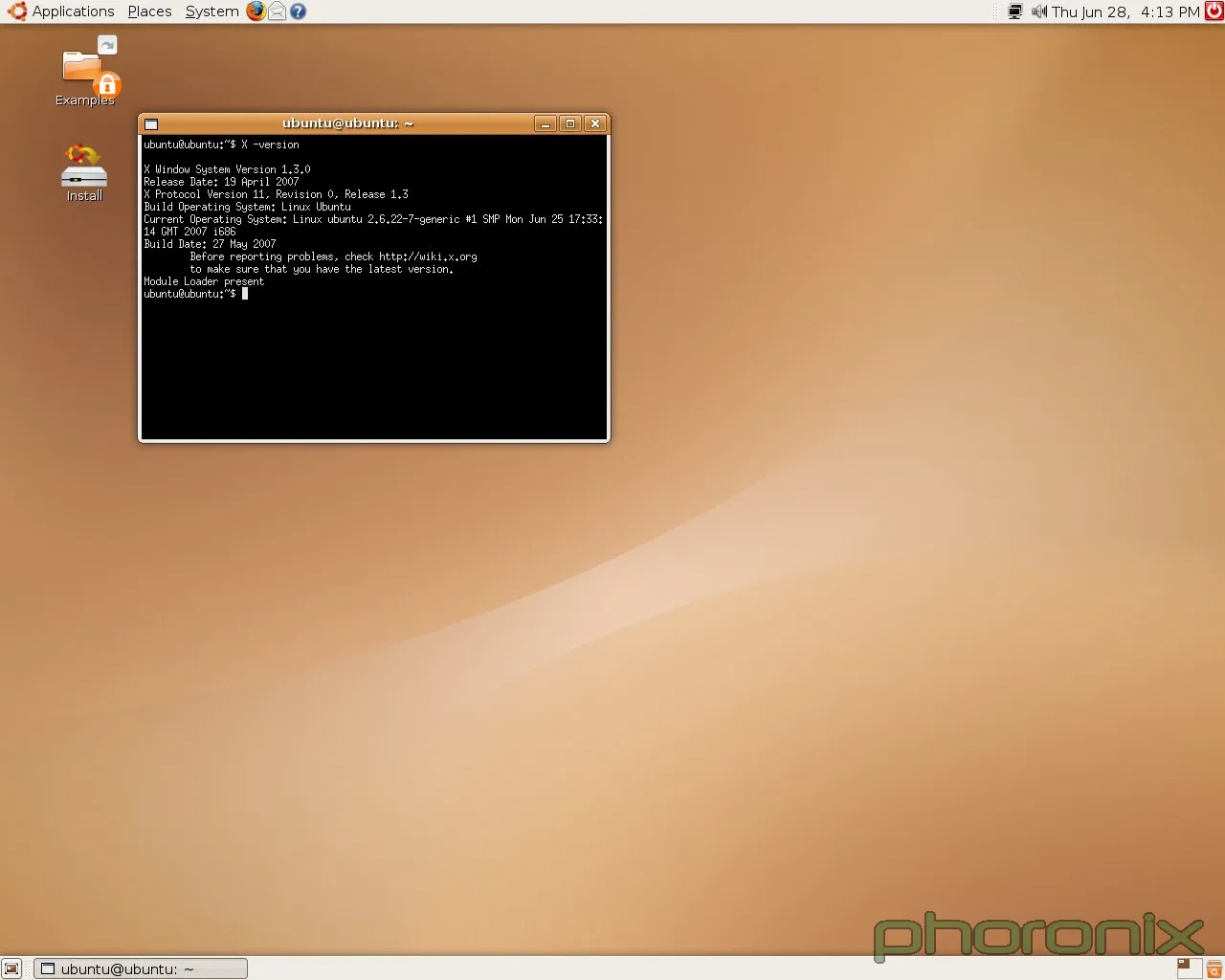This screenshot has width=1225, height=980.
Task: Click the 'Module Loader present' line
Action: (204, 281)
